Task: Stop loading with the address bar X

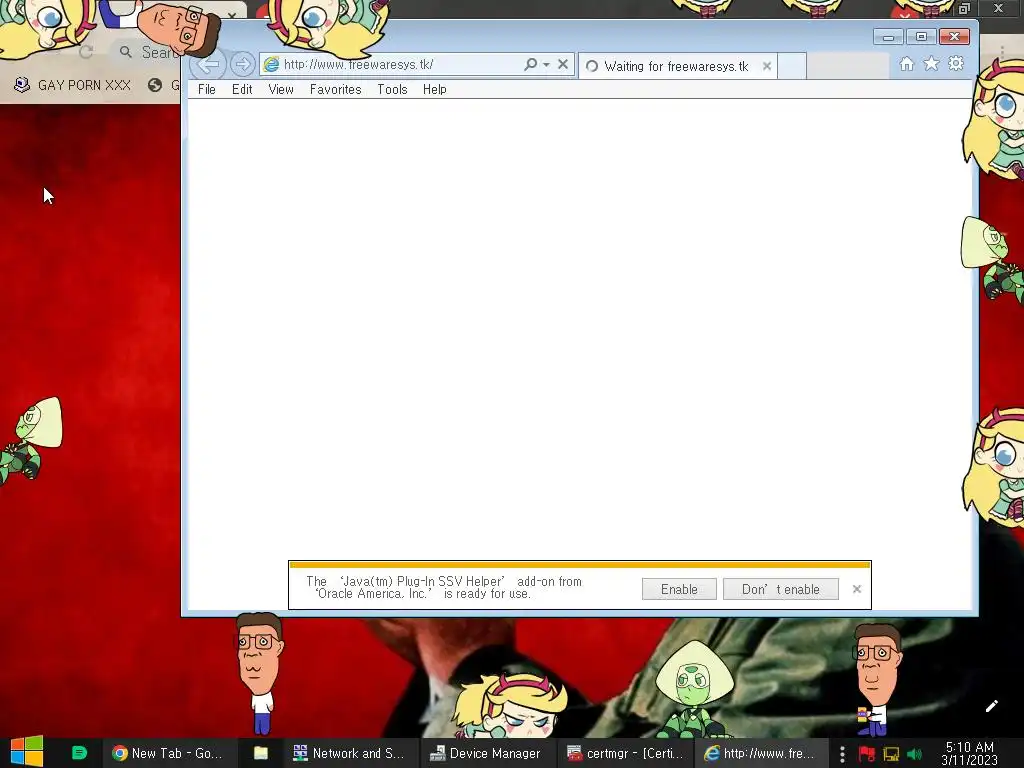Action: 563,64
